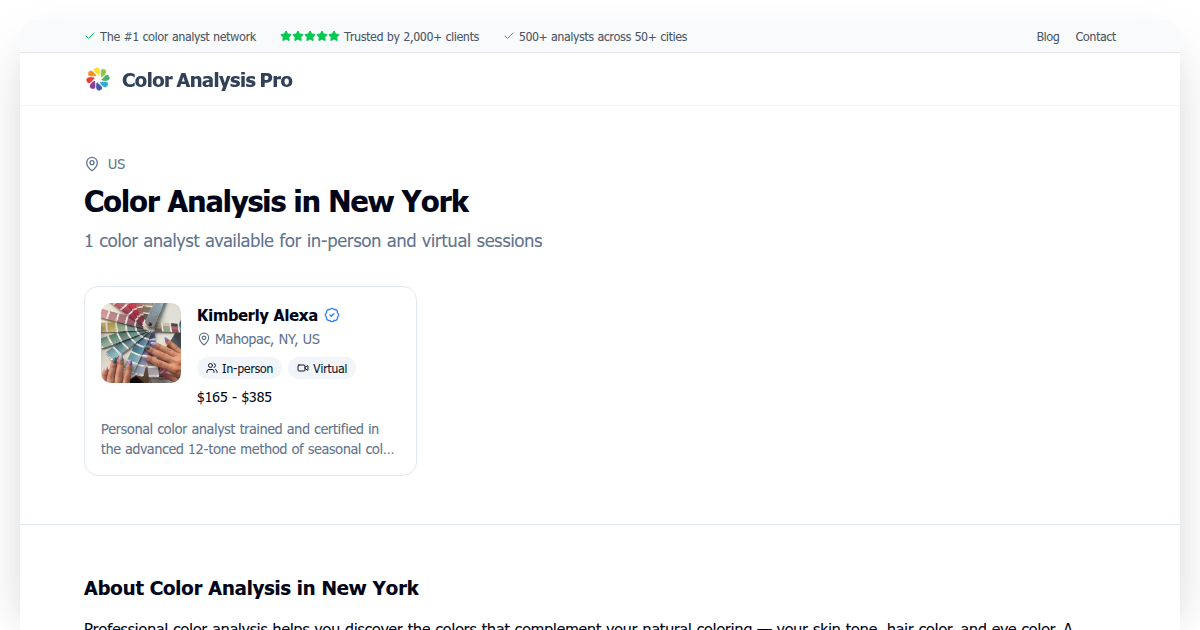Click Kimberly Alexa's verified badge icon
The width and height of the screenshot is (1200, 630).
[333, 315]
